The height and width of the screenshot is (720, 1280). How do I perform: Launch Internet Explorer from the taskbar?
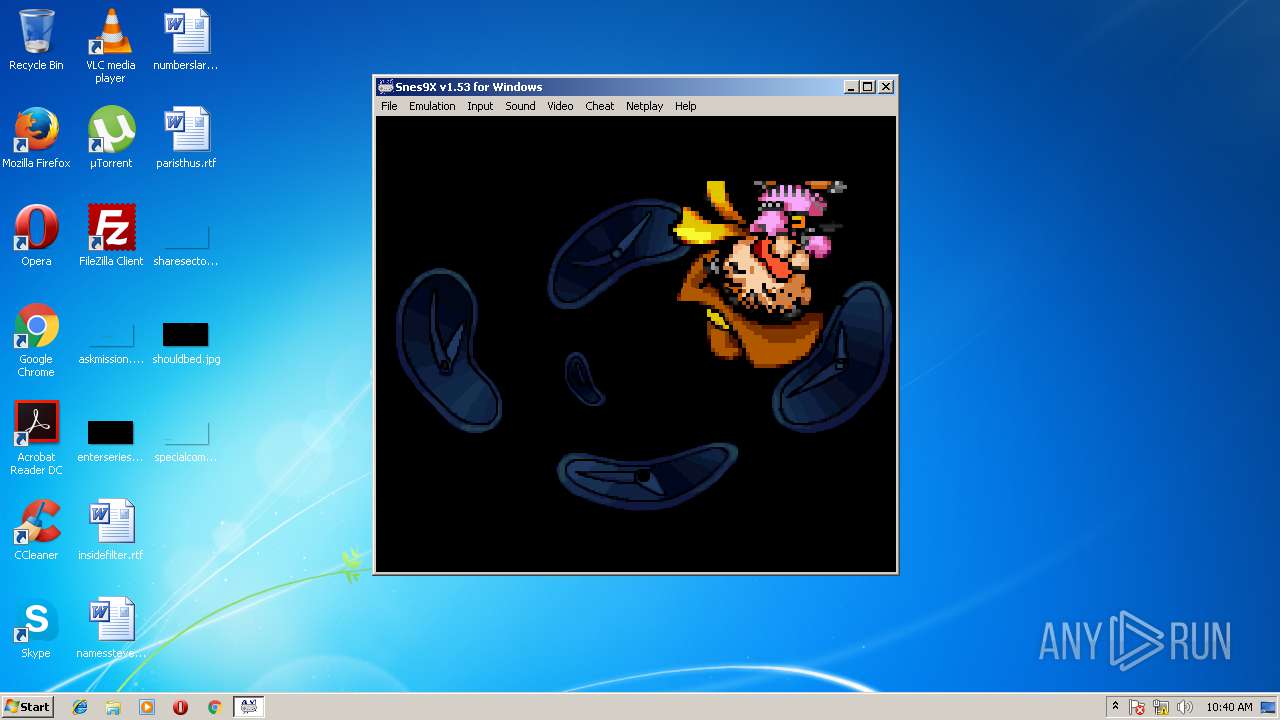pos(80,707)
